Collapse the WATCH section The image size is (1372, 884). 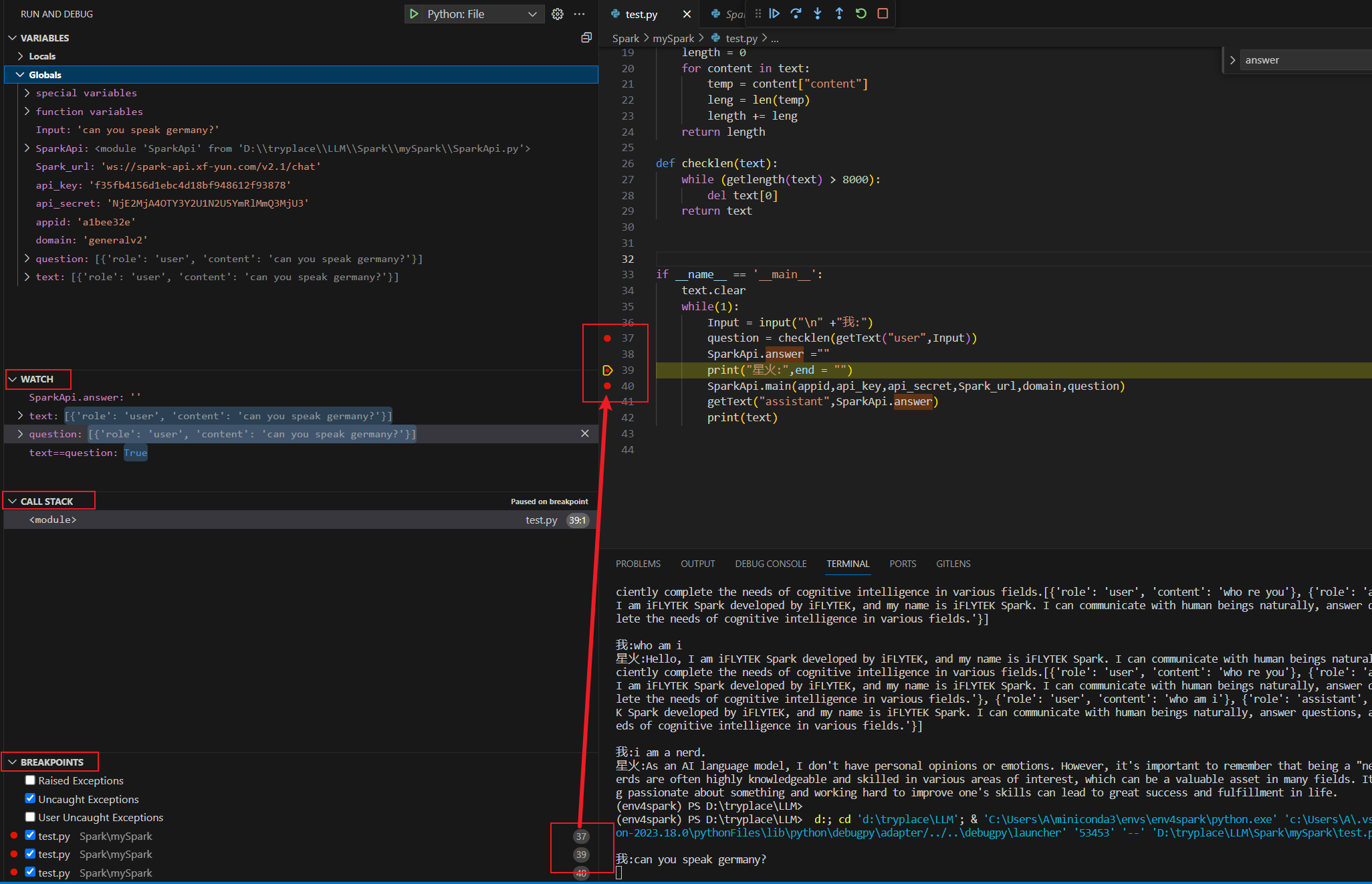12,379
